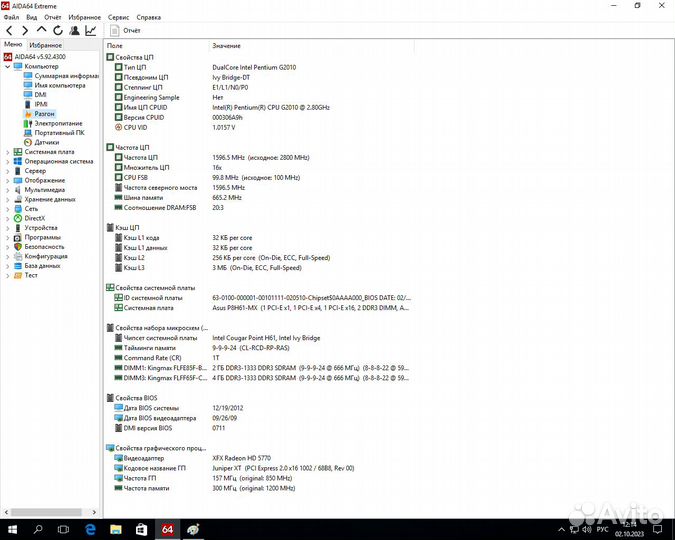The width and height of the screenshot is (675, 540).
Task: Select the Частота ЦП 1596.5 MHz row
Action: coord(258,158)
